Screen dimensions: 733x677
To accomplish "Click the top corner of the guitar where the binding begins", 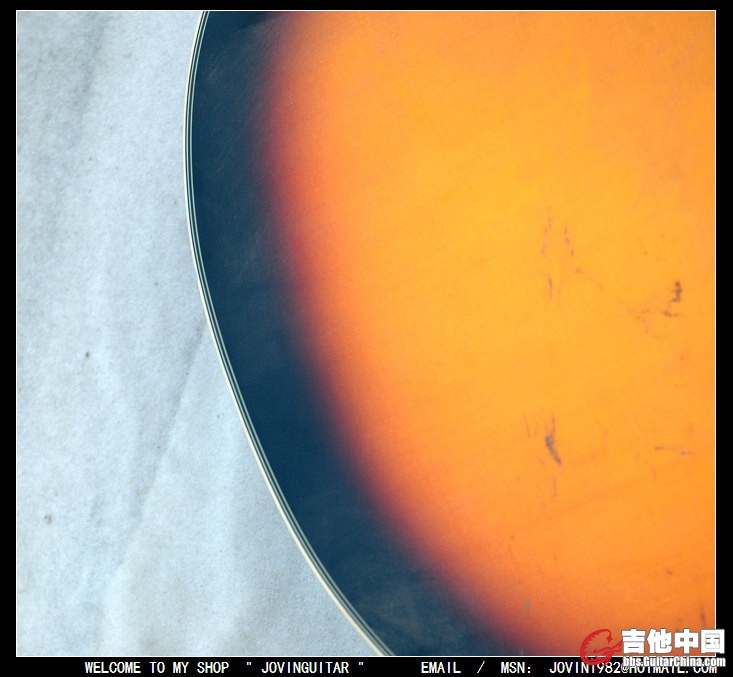I will pos(206,15).
